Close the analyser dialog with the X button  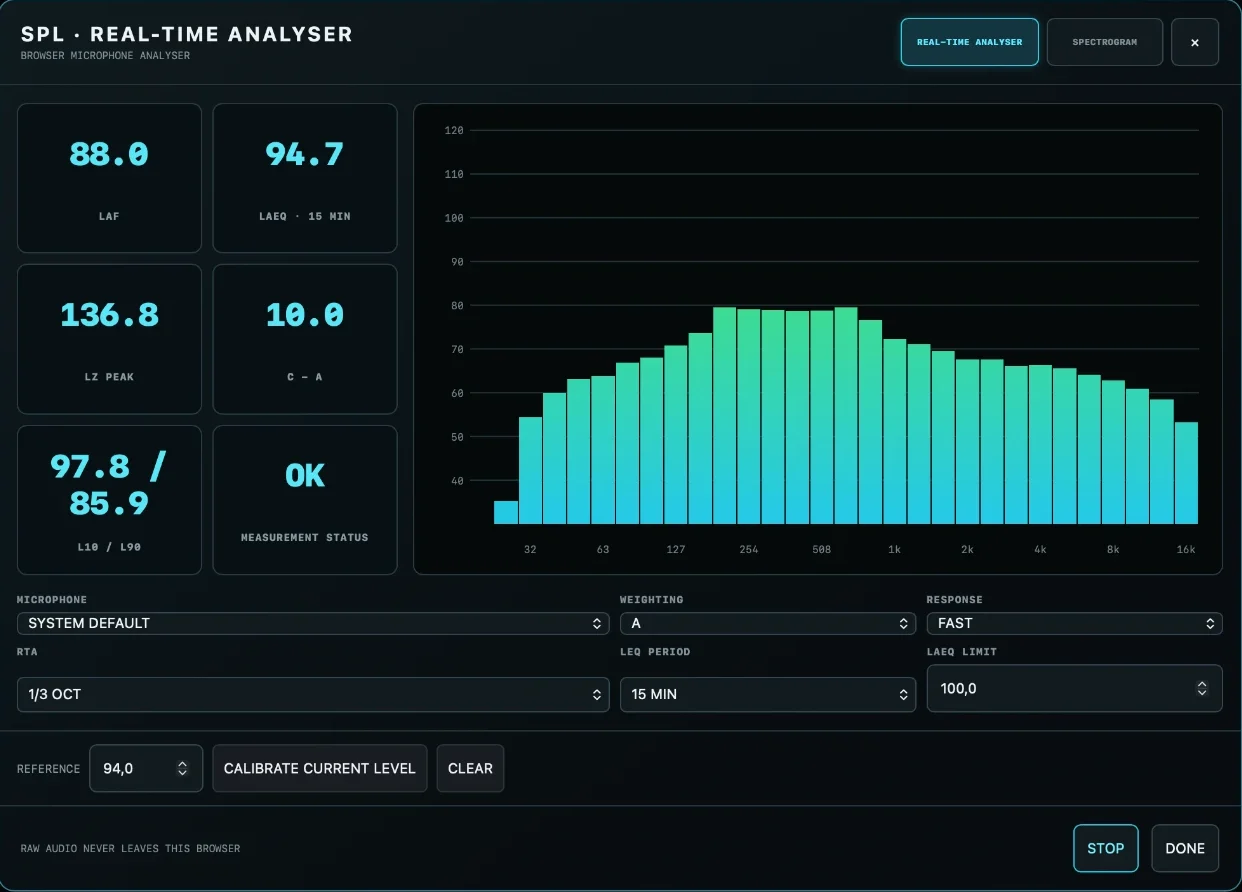(1195, 42)
